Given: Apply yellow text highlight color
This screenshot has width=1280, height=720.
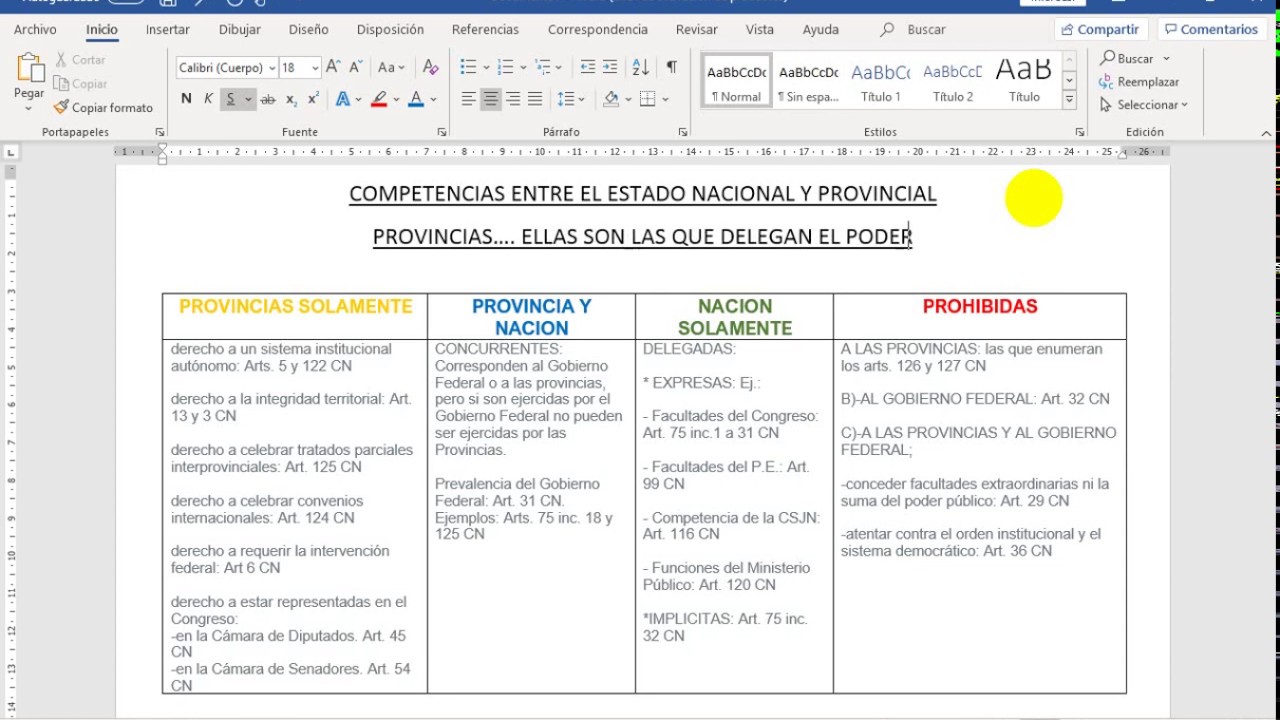Looking at the screenshot, I should point(379,99).
